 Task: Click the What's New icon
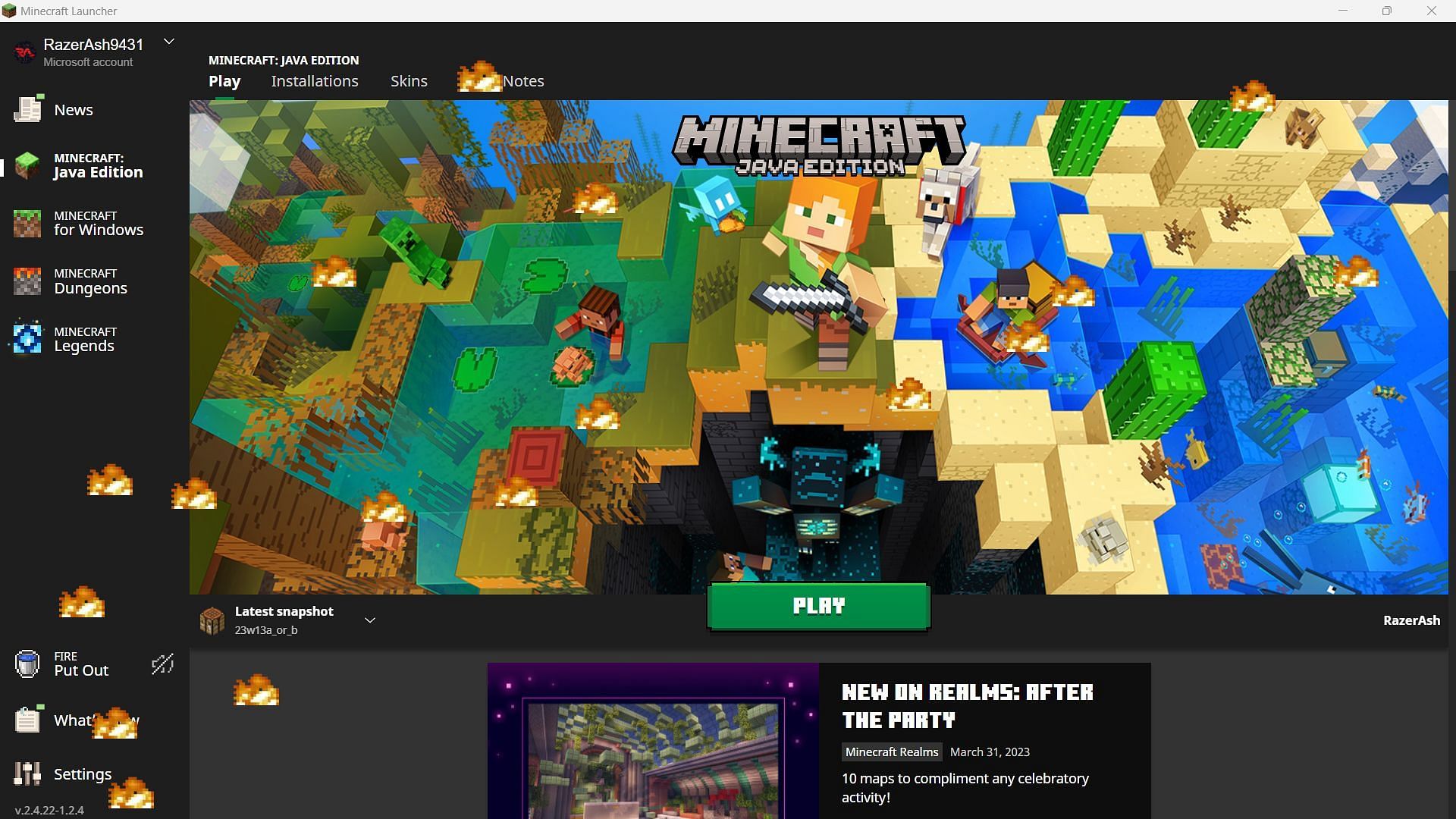tap(27, 720)
